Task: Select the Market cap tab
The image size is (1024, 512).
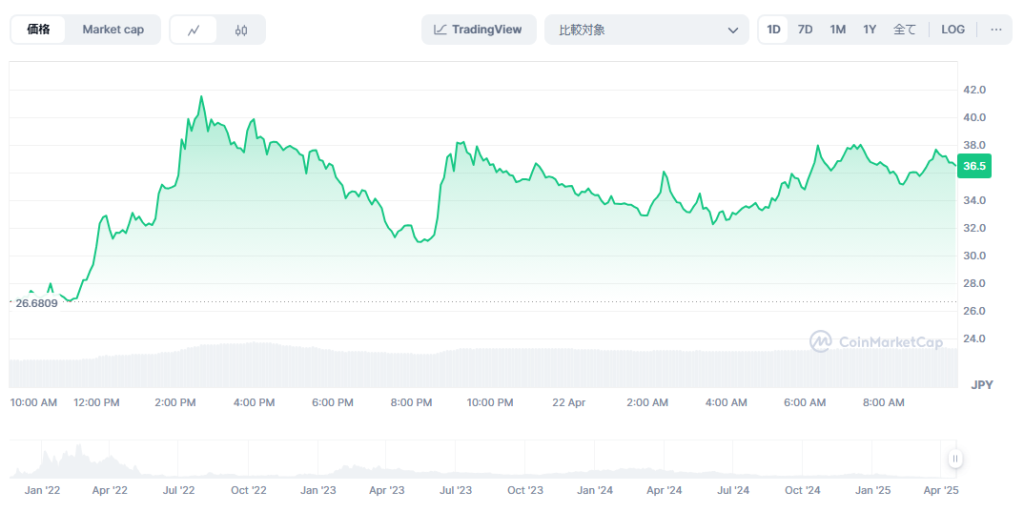Action: (x=113, y=30)
